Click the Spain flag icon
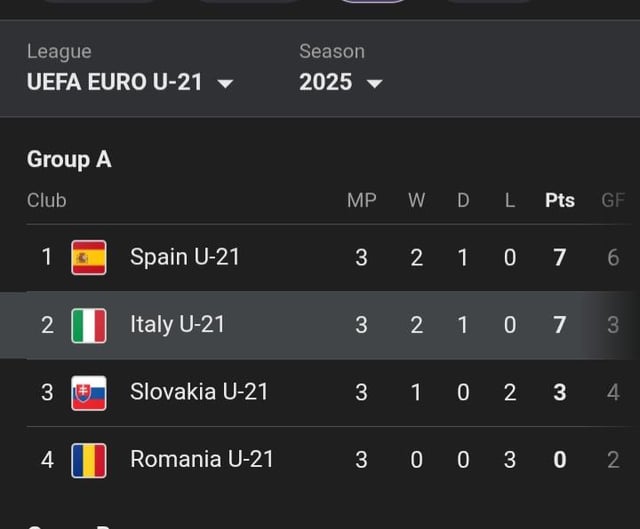This screenshot has width=640, height=529. (89, 258)
